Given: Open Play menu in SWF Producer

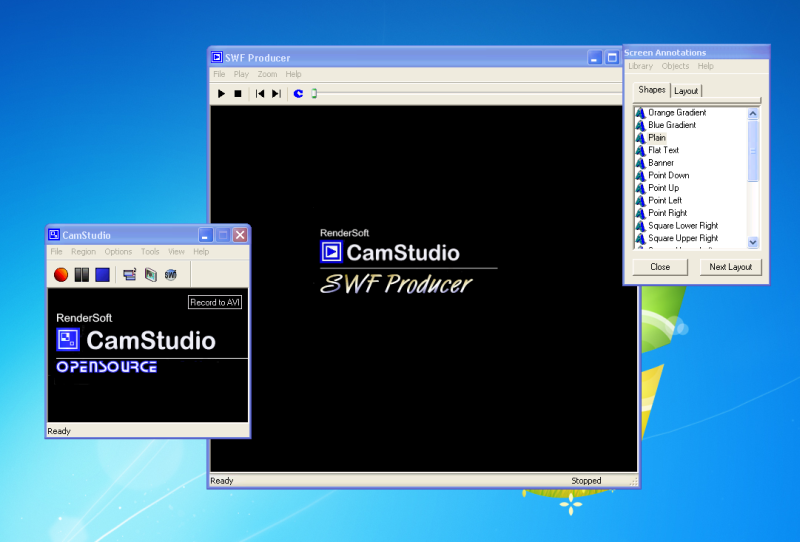Looking at the screenshot, I should tap(241, 74).
